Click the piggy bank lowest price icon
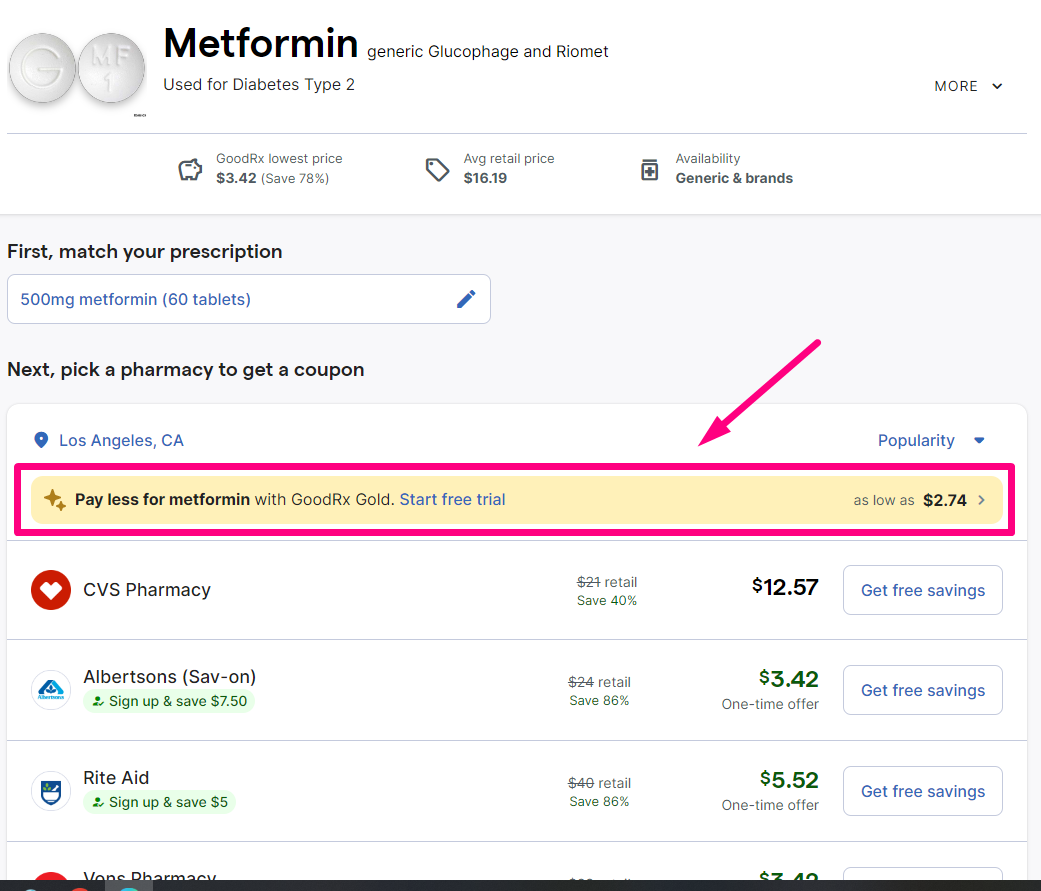This screenshot has width=1041, height=891. 190,170
